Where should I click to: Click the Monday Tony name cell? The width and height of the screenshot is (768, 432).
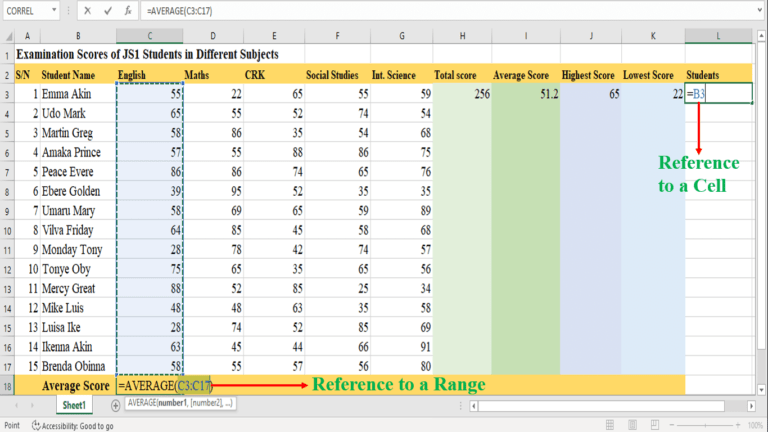[78, 249]
